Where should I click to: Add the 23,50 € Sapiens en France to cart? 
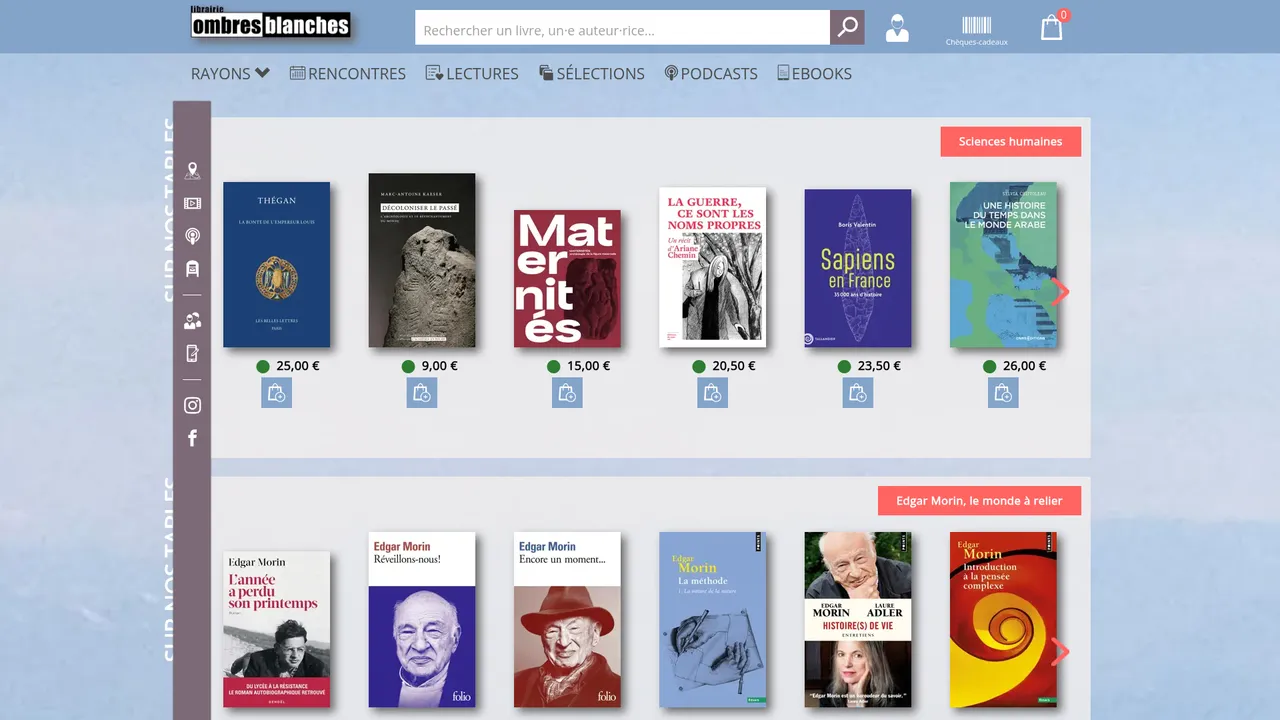point(858,393)
